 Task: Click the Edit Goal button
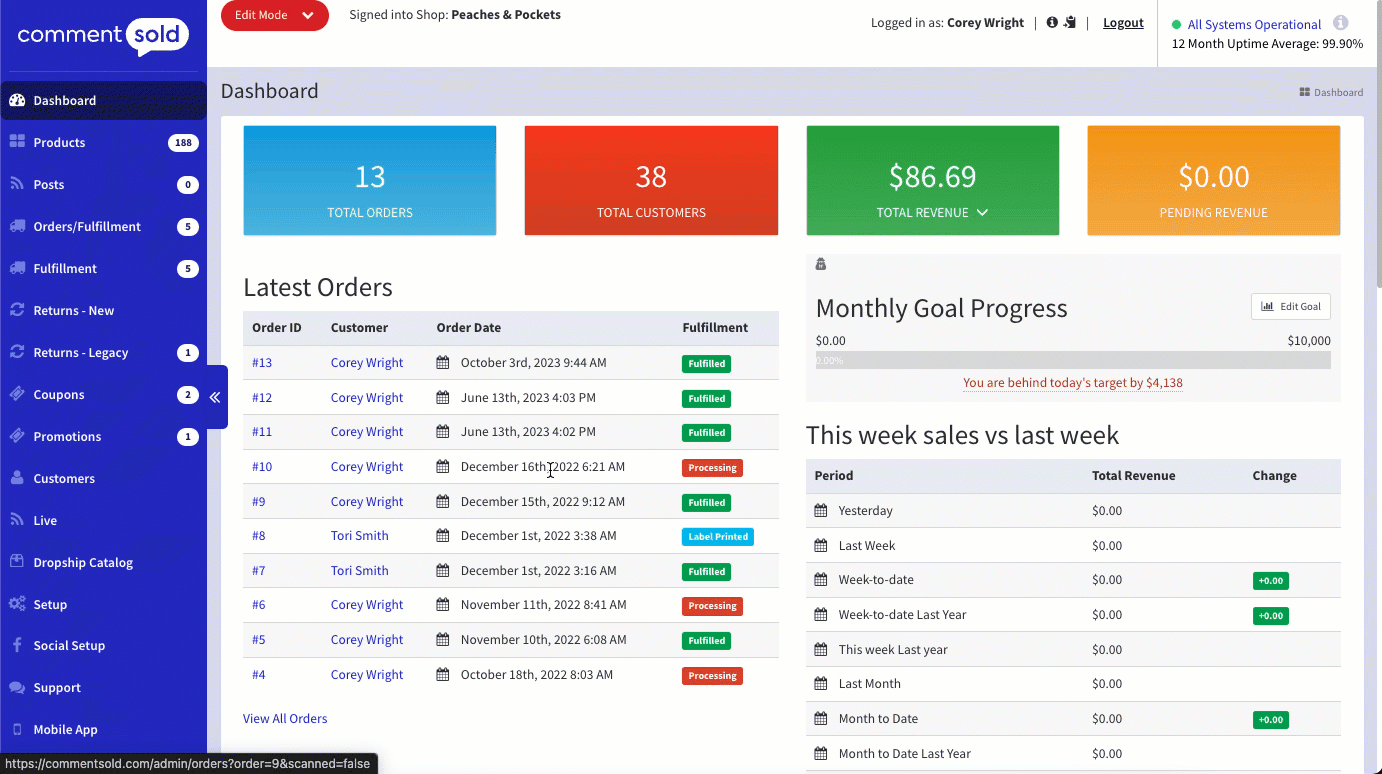pyautogui.click(x=1290, y=306)
